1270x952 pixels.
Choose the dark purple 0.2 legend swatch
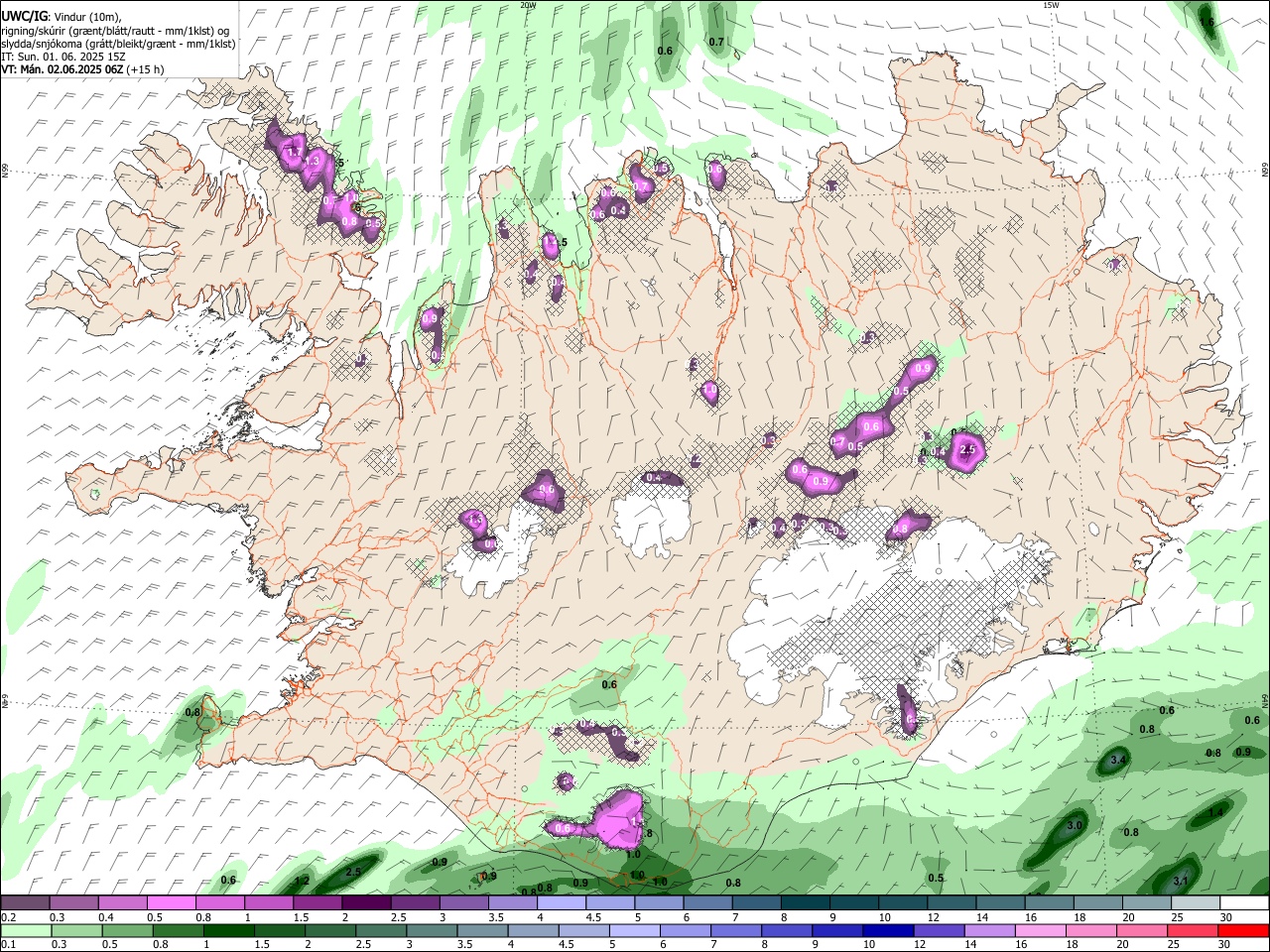click(26, 903)
